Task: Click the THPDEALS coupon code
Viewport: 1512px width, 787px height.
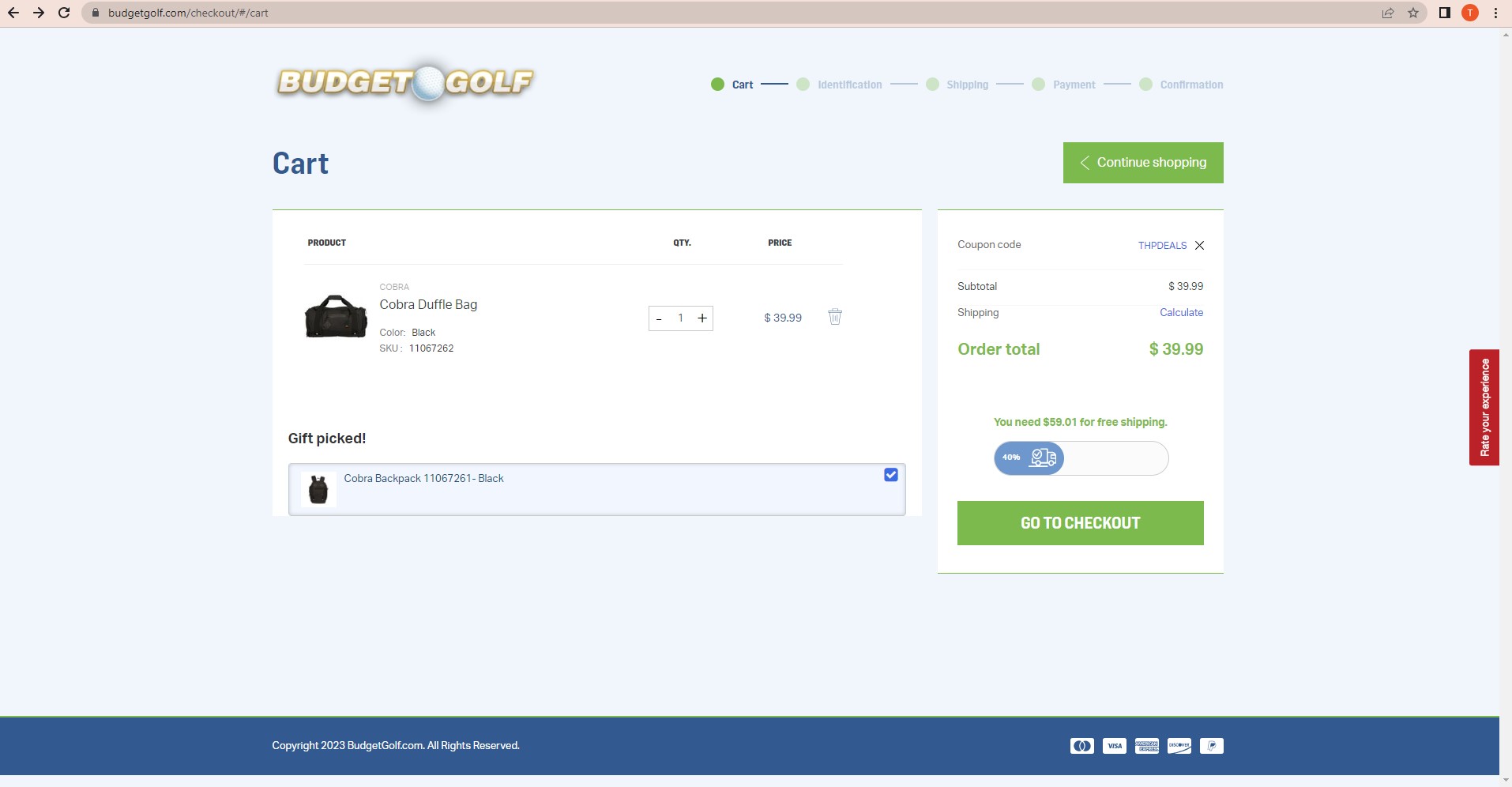Action: point(1162,246)
